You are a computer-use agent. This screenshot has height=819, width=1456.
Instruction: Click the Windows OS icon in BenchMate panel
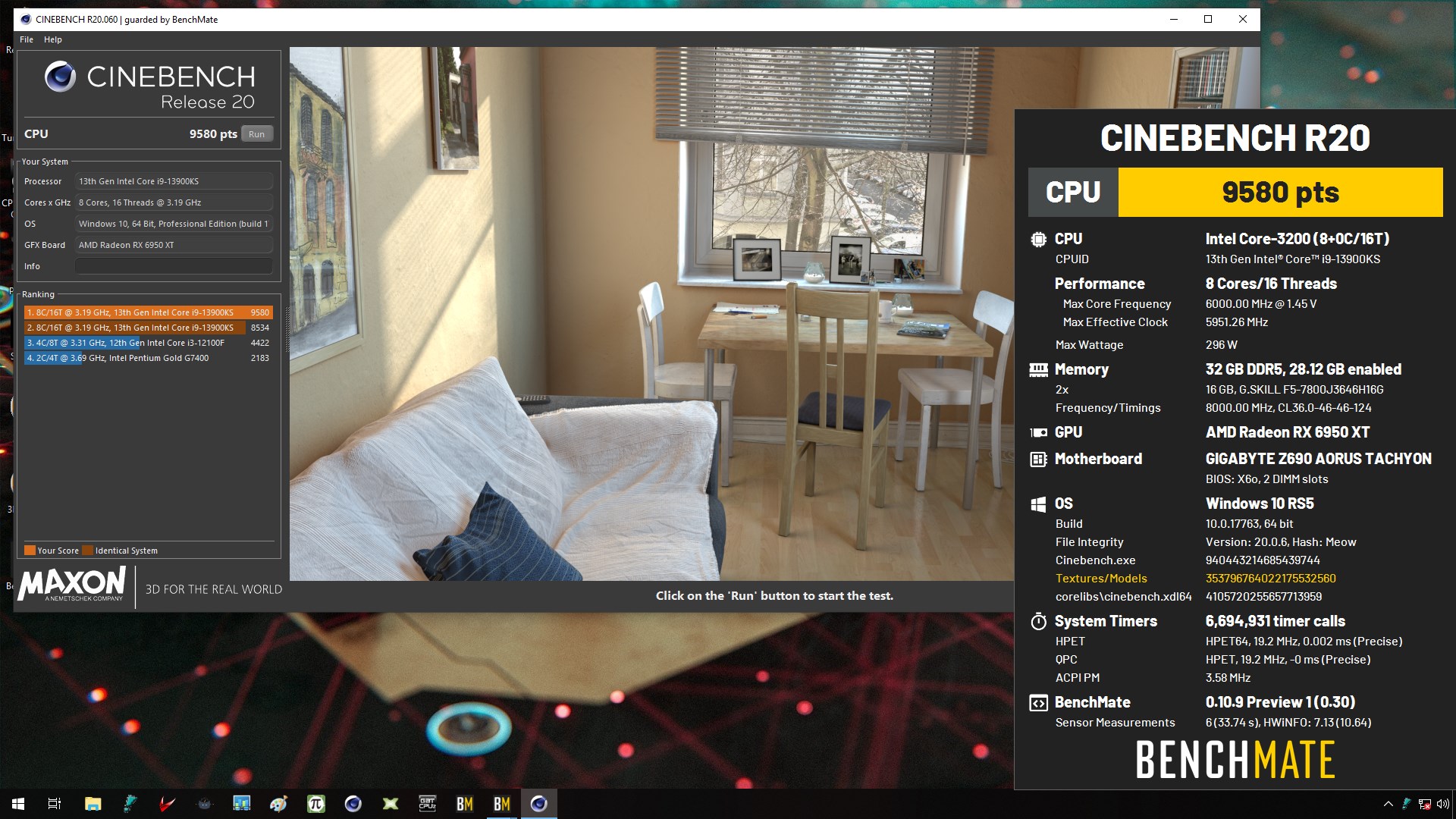(1038, 504)
